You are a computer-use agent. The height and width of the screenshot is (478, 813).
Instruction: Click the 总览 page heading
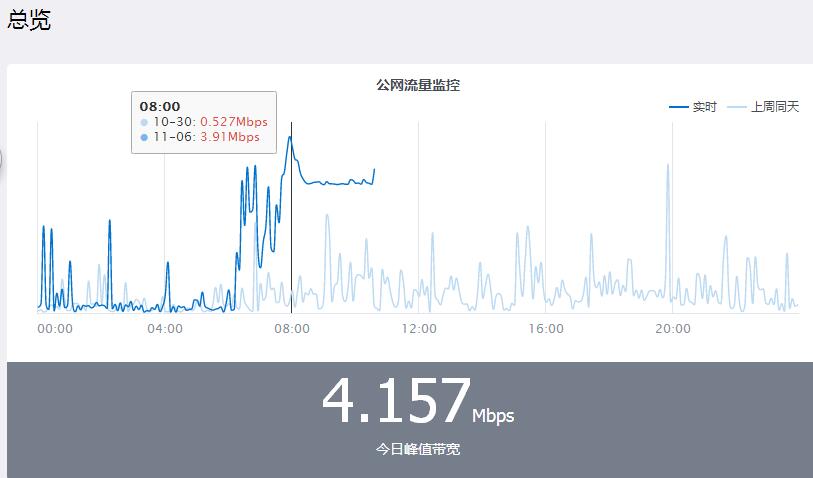click(29, 20)
